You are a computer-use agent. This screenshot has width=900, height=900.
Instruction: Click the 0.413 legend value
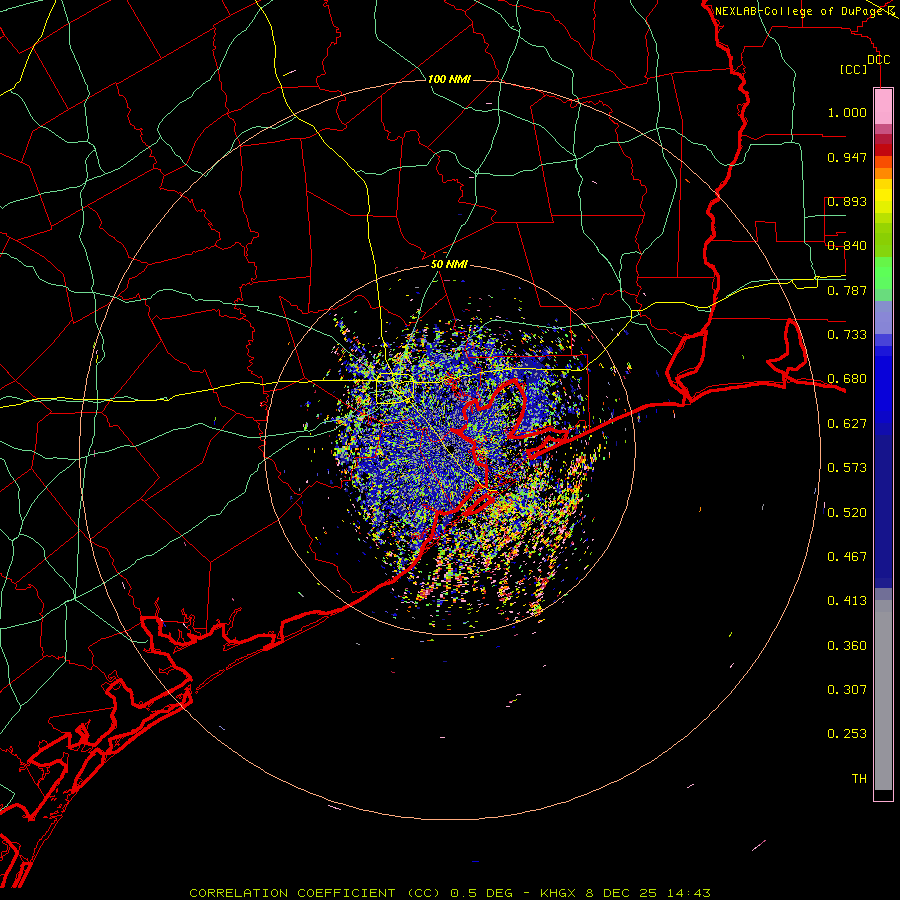click(x=847, y=601)
